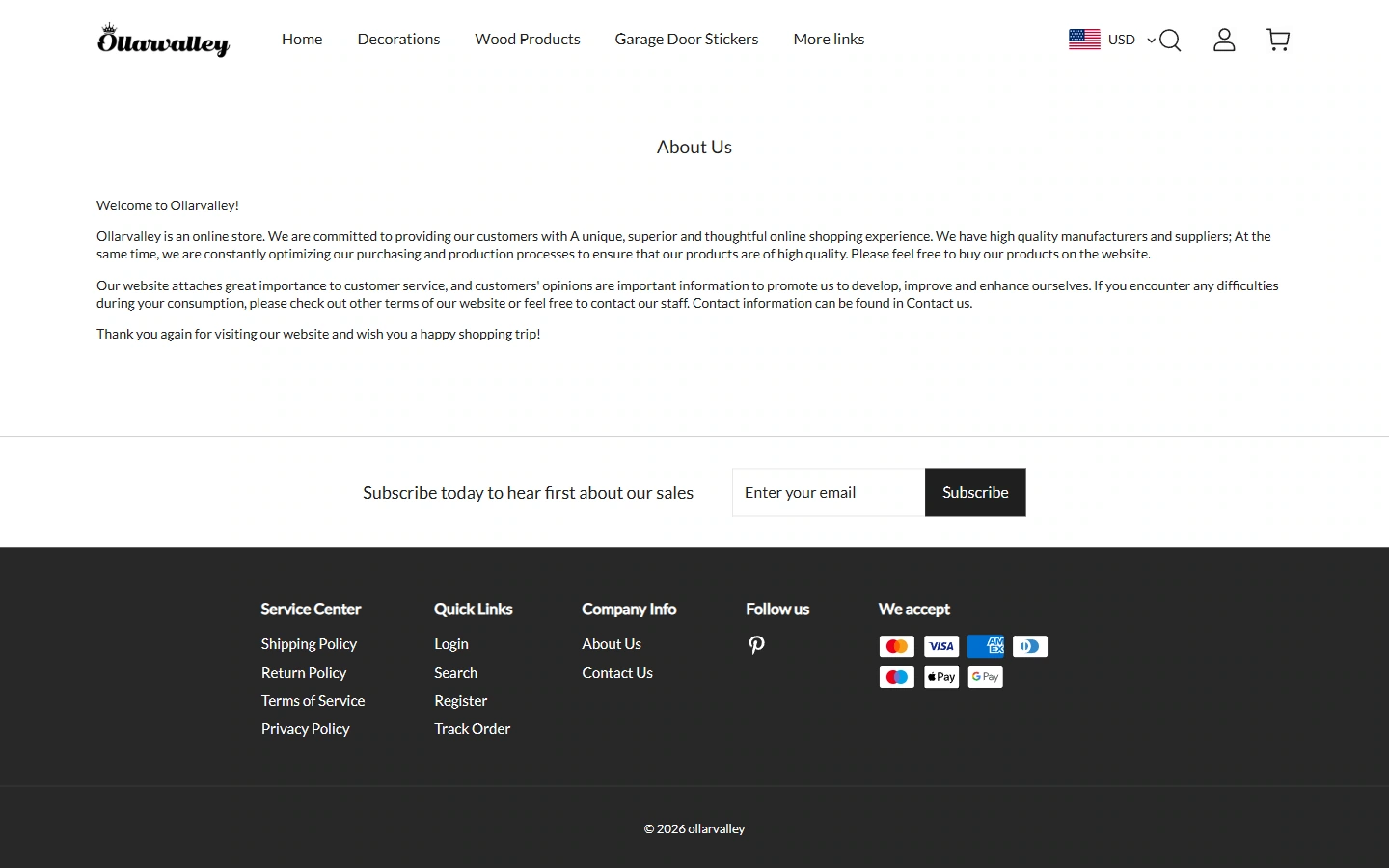Click the US flag icon
The image size is (1389, 868).
click(x=1084, y=40)
